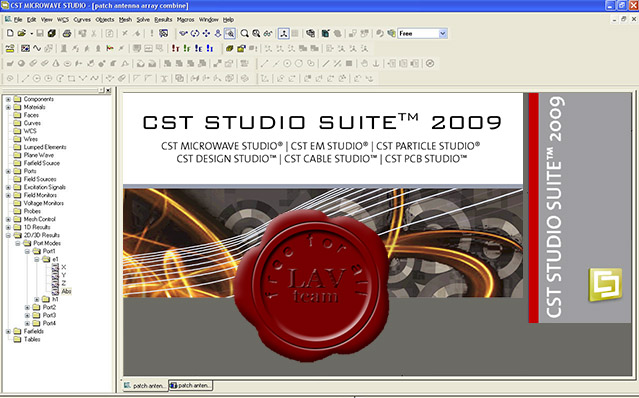Image resolution: width=639 pixels, height=398 pixels.
Task: Expand the Components tree node
Action: 8,99
